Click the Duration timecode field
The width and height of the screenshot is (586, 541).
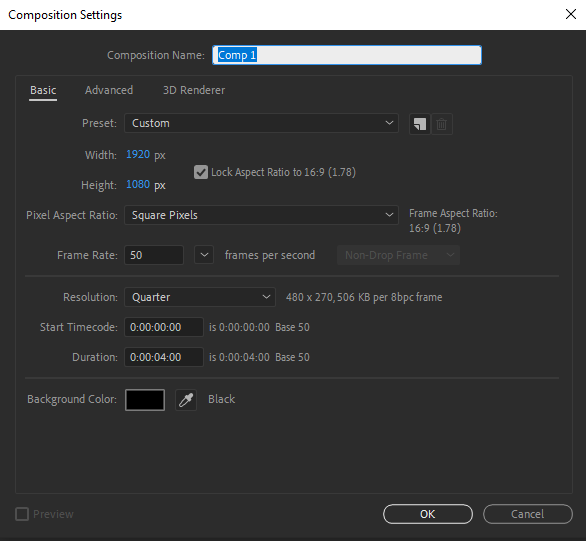(x=164, y=357)
